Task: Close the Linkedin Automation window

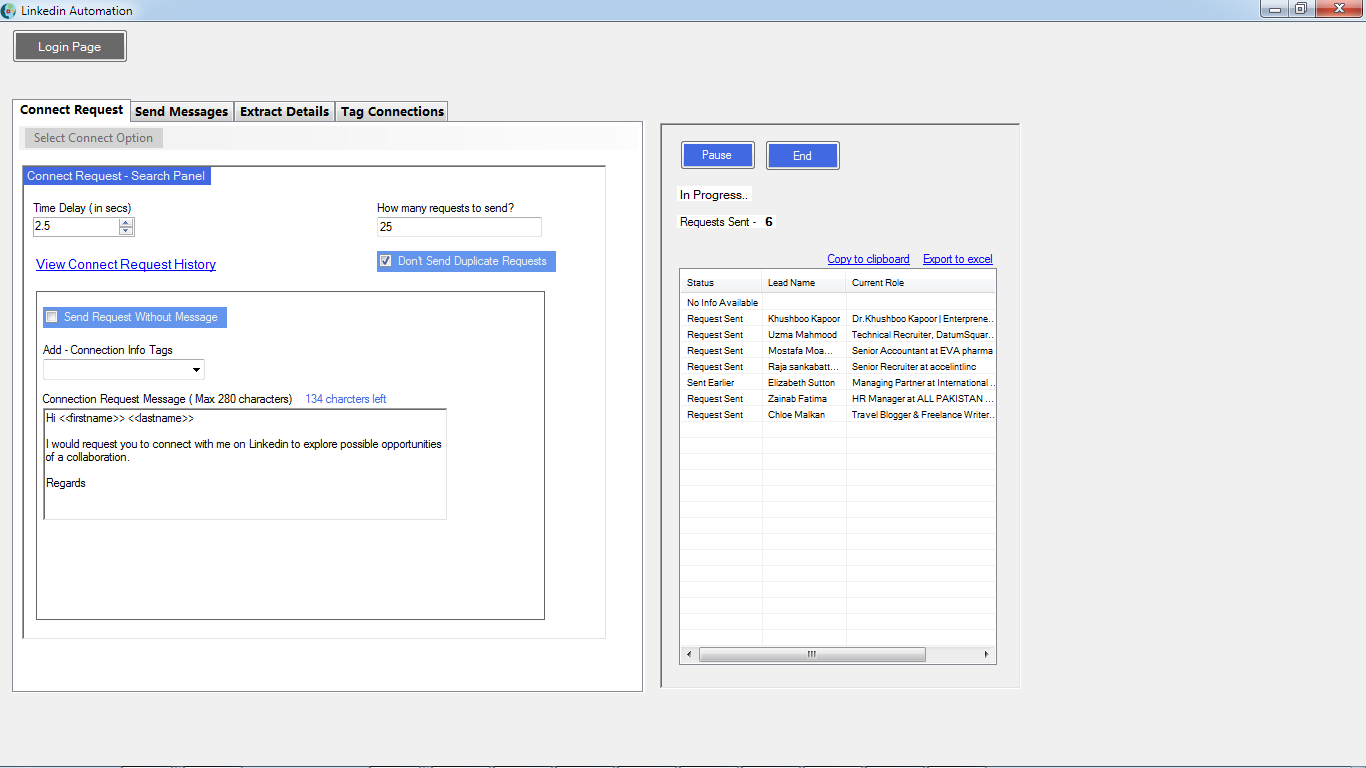Action: tap(1338, 9)
